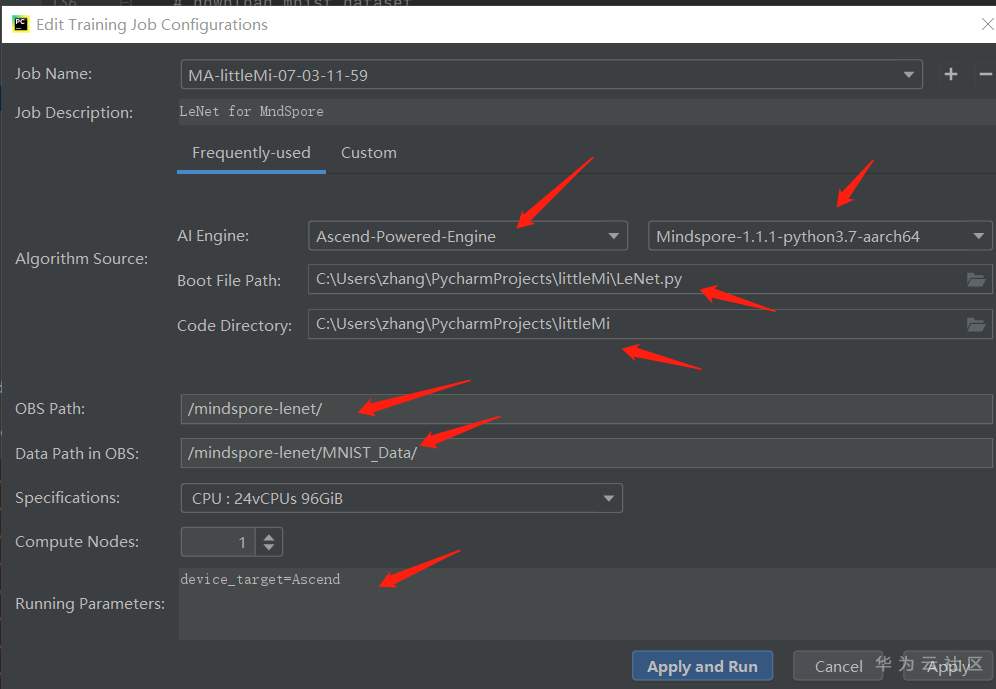Click the Job Name label
This screenshot has height=689, width=996.
pos(53,74)
